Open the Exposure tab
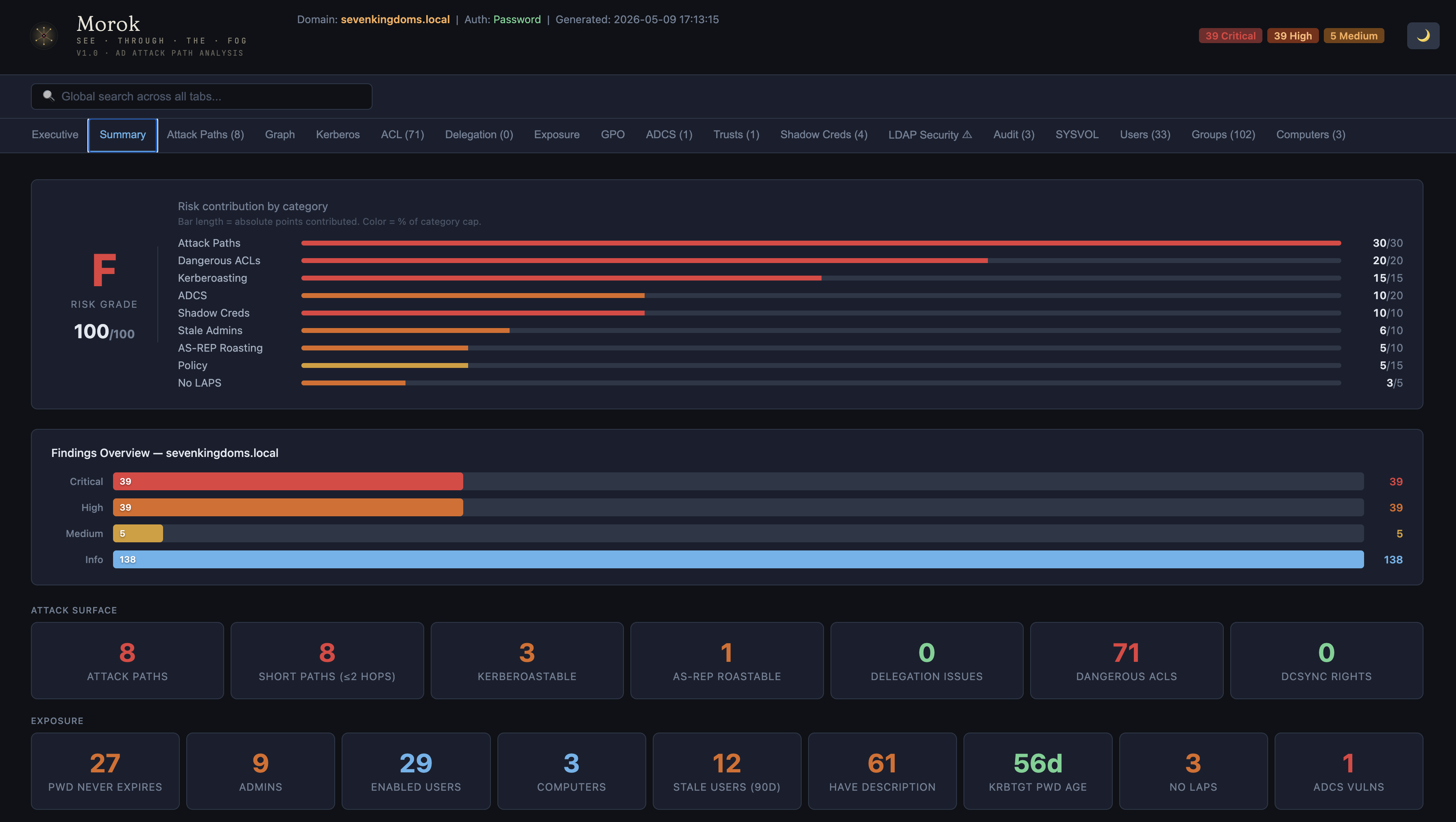1456x822 pixels. pos(557,135)
